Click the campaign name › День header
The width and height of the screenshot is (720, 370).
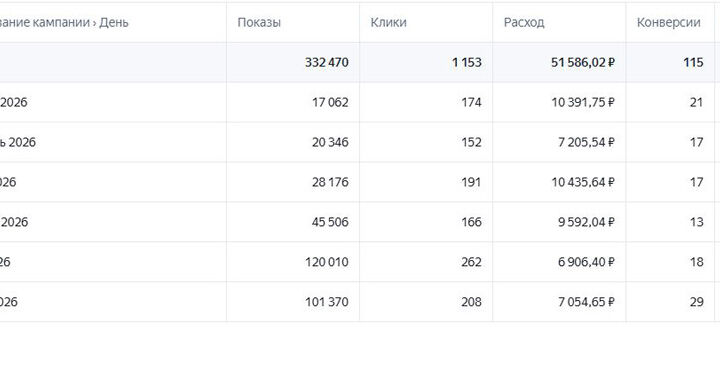[64, 22]
